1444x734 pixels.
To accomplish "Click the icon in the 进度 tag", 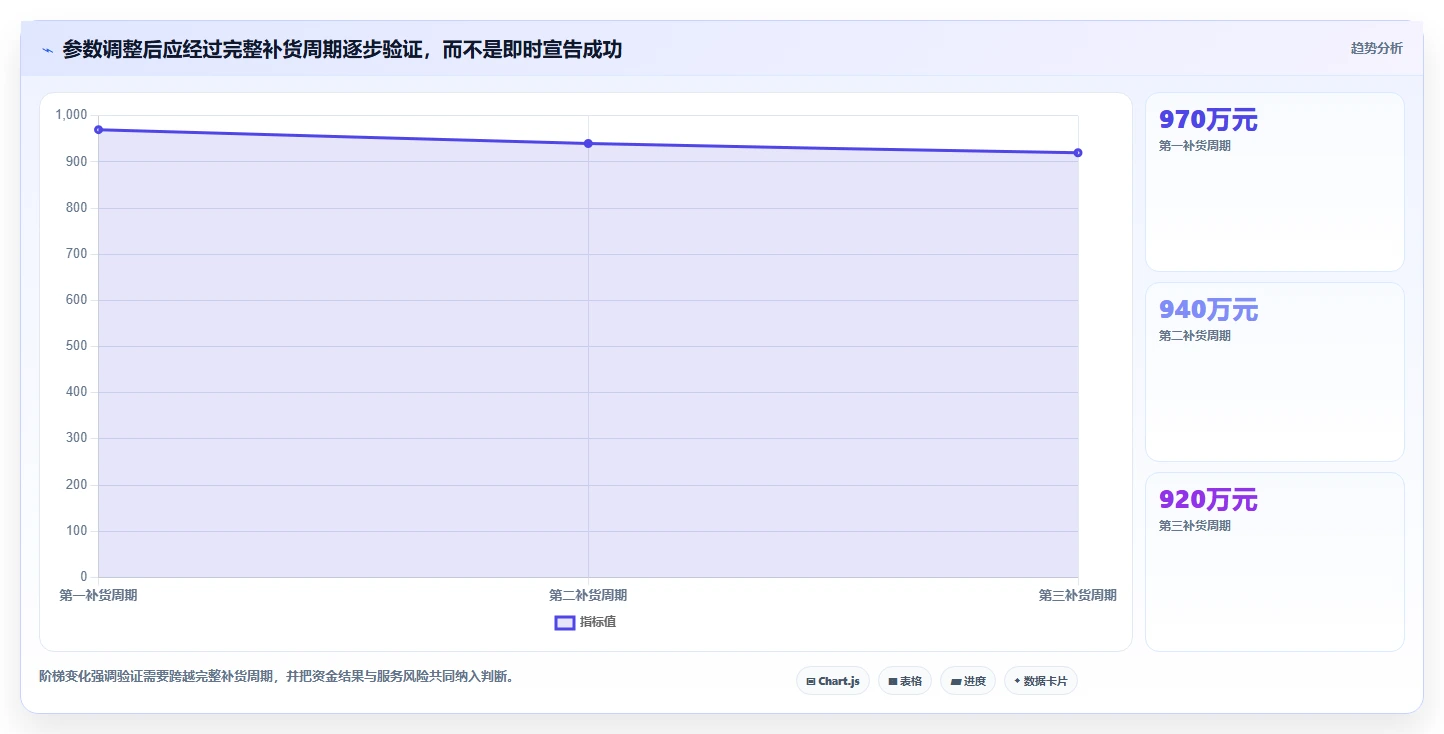I will pos(955,681).
